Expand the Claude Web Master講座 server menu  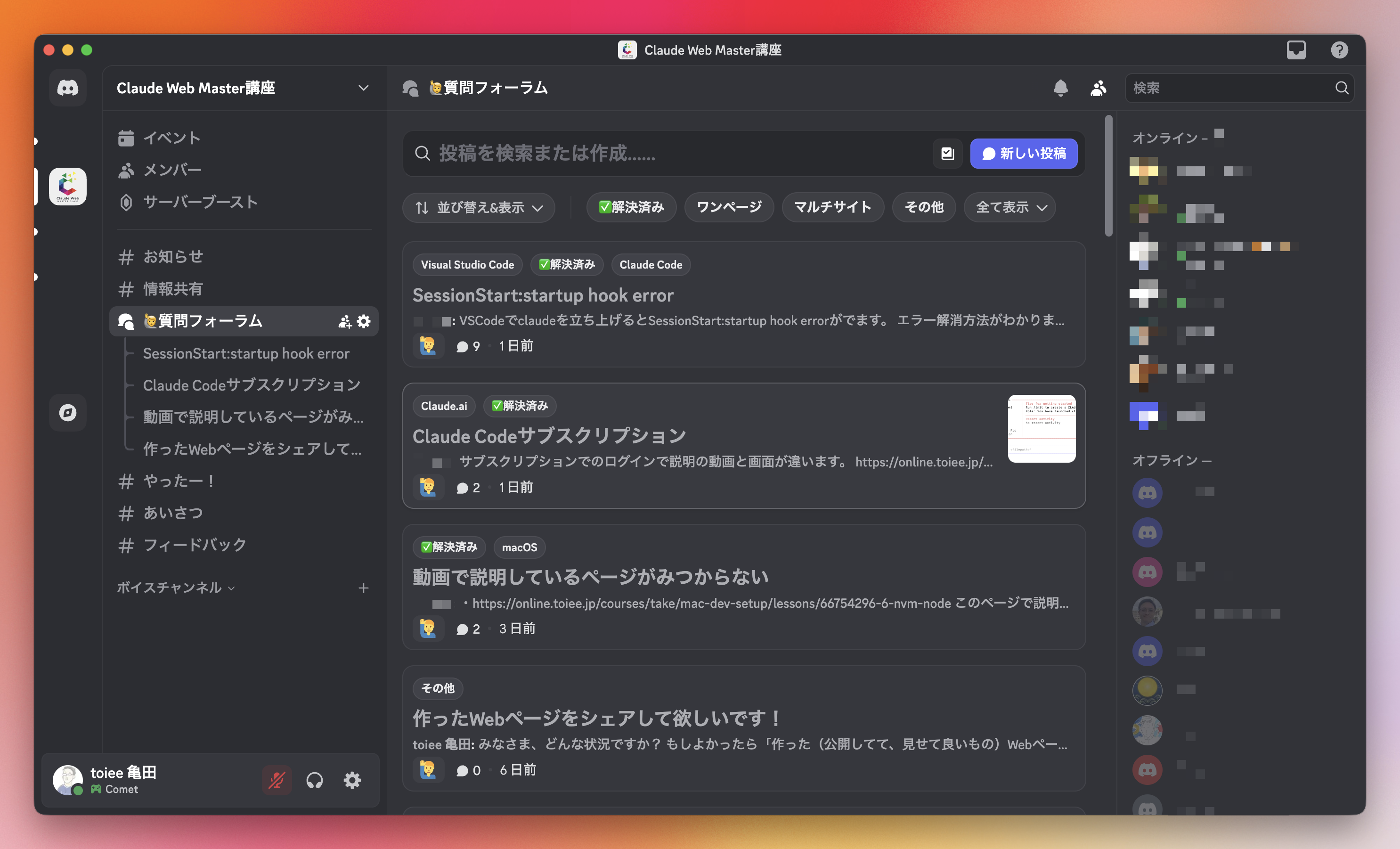click(x=363, y=88)
